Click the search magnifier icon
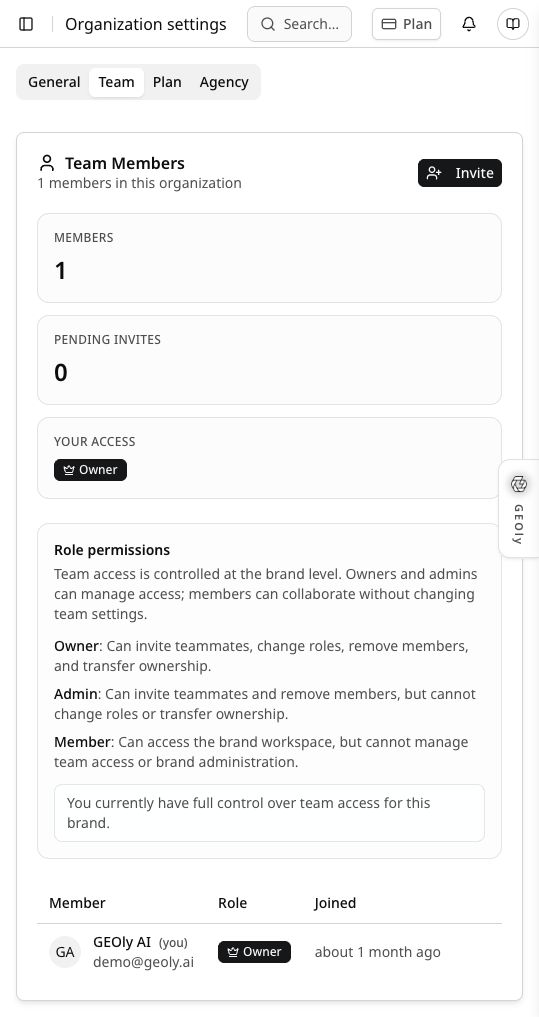This screenshot has height=1017, width=539. click(268, 24)
